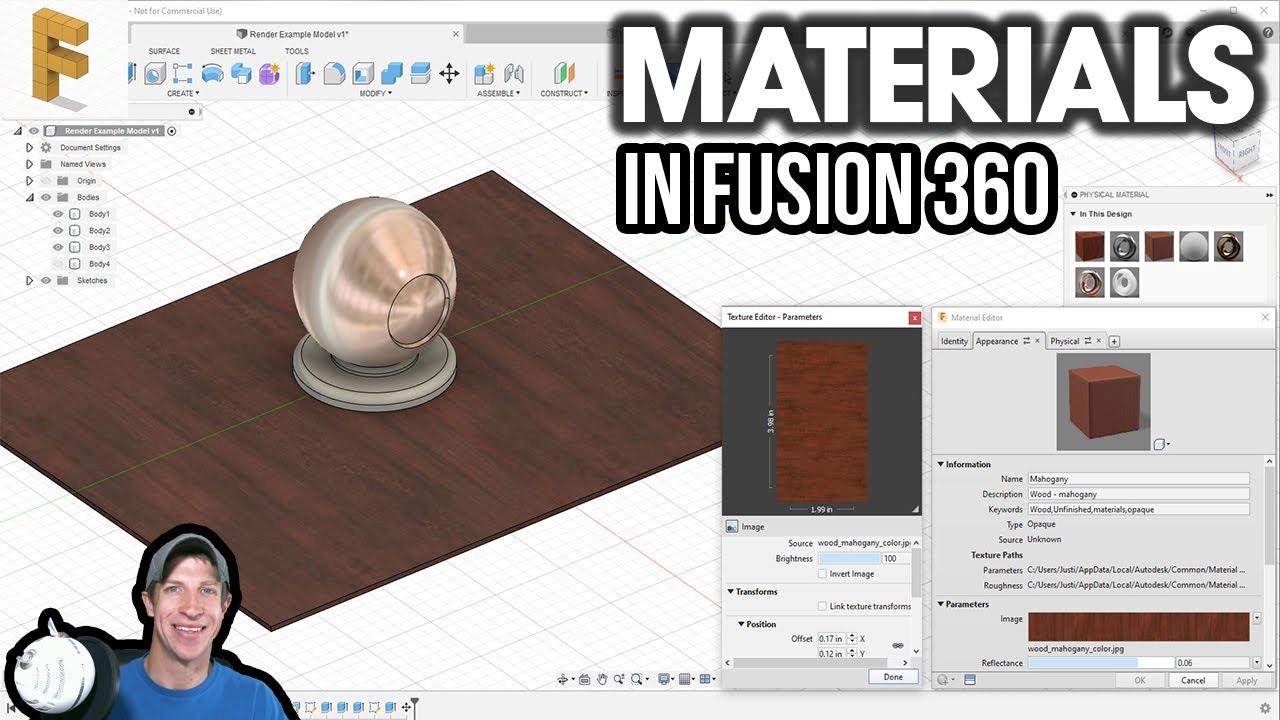Select the Hole tool in Create group
1280x720 pixels.
[x=154, y=73]
